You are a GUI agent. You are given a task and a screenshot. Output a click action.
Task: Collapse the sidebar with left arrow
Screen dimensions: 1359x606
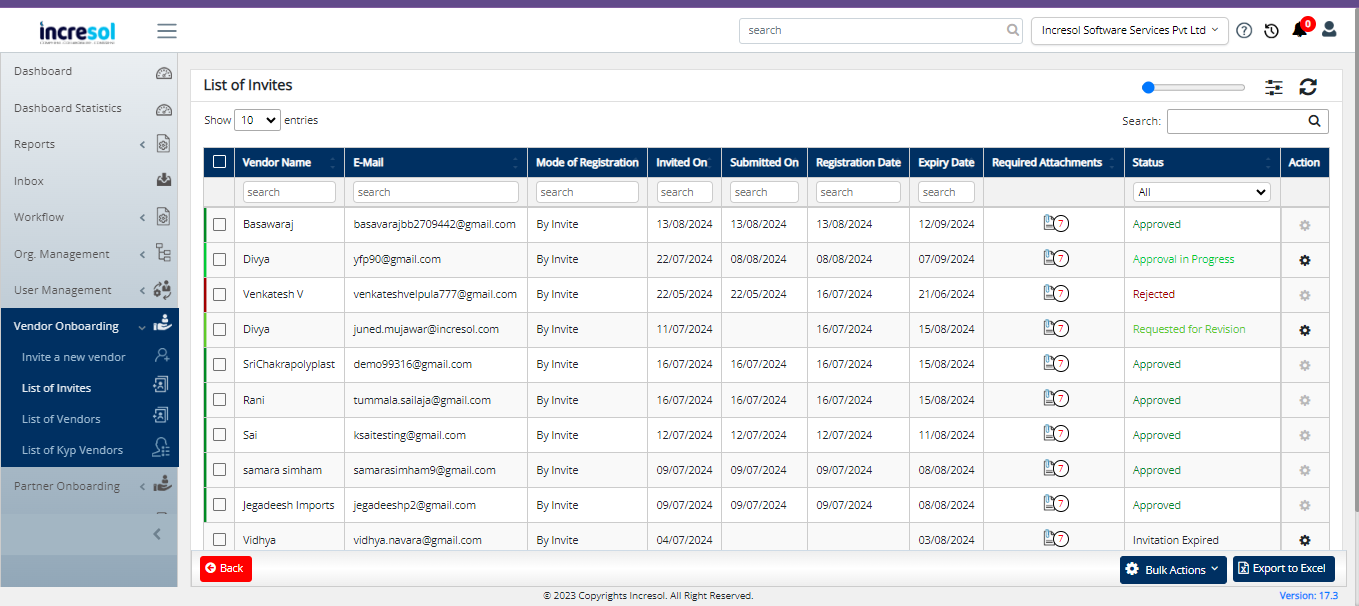157,535
